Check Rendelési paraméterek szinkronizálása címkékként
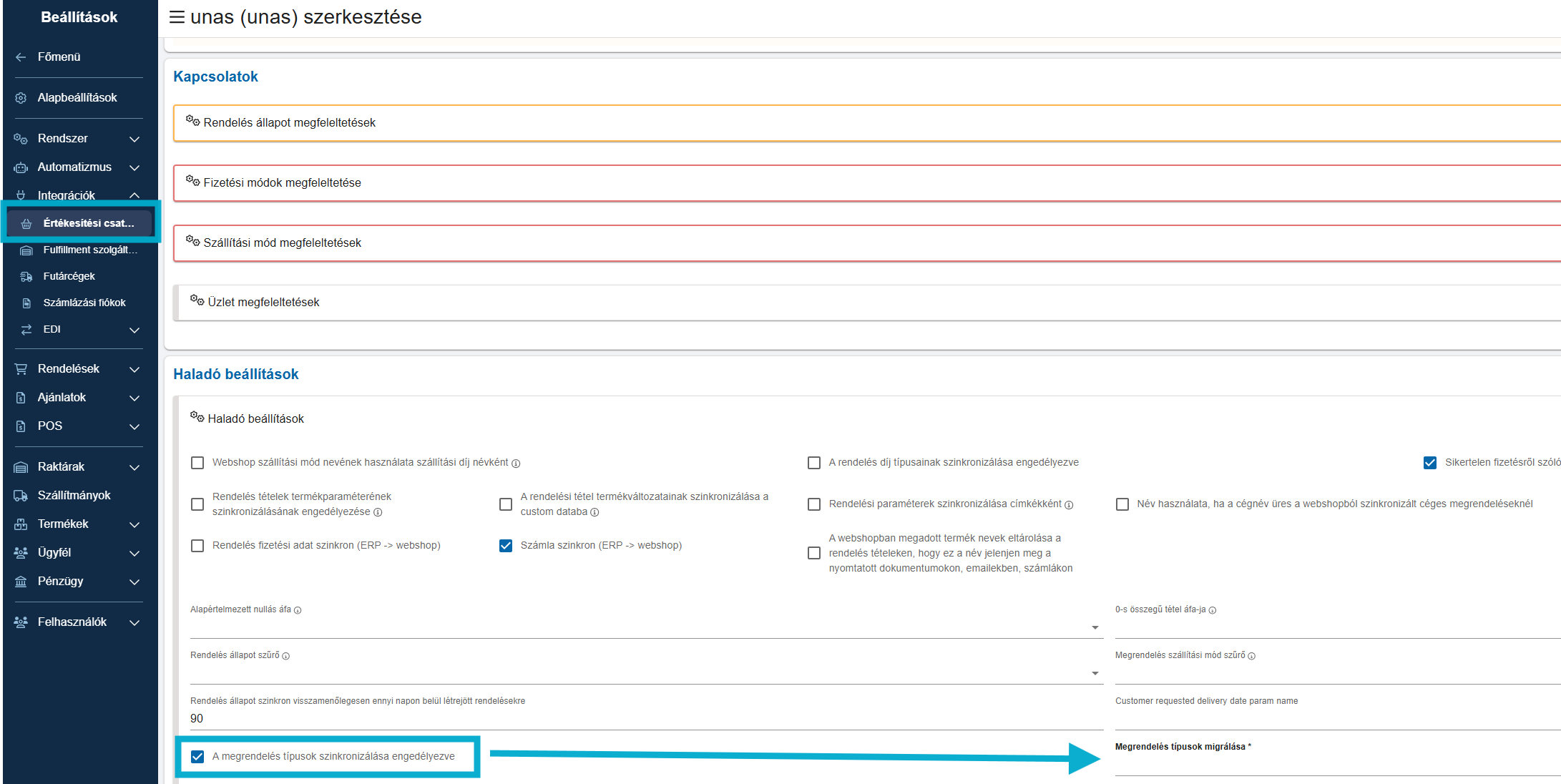1561x784 pixels. click(814, 504)
